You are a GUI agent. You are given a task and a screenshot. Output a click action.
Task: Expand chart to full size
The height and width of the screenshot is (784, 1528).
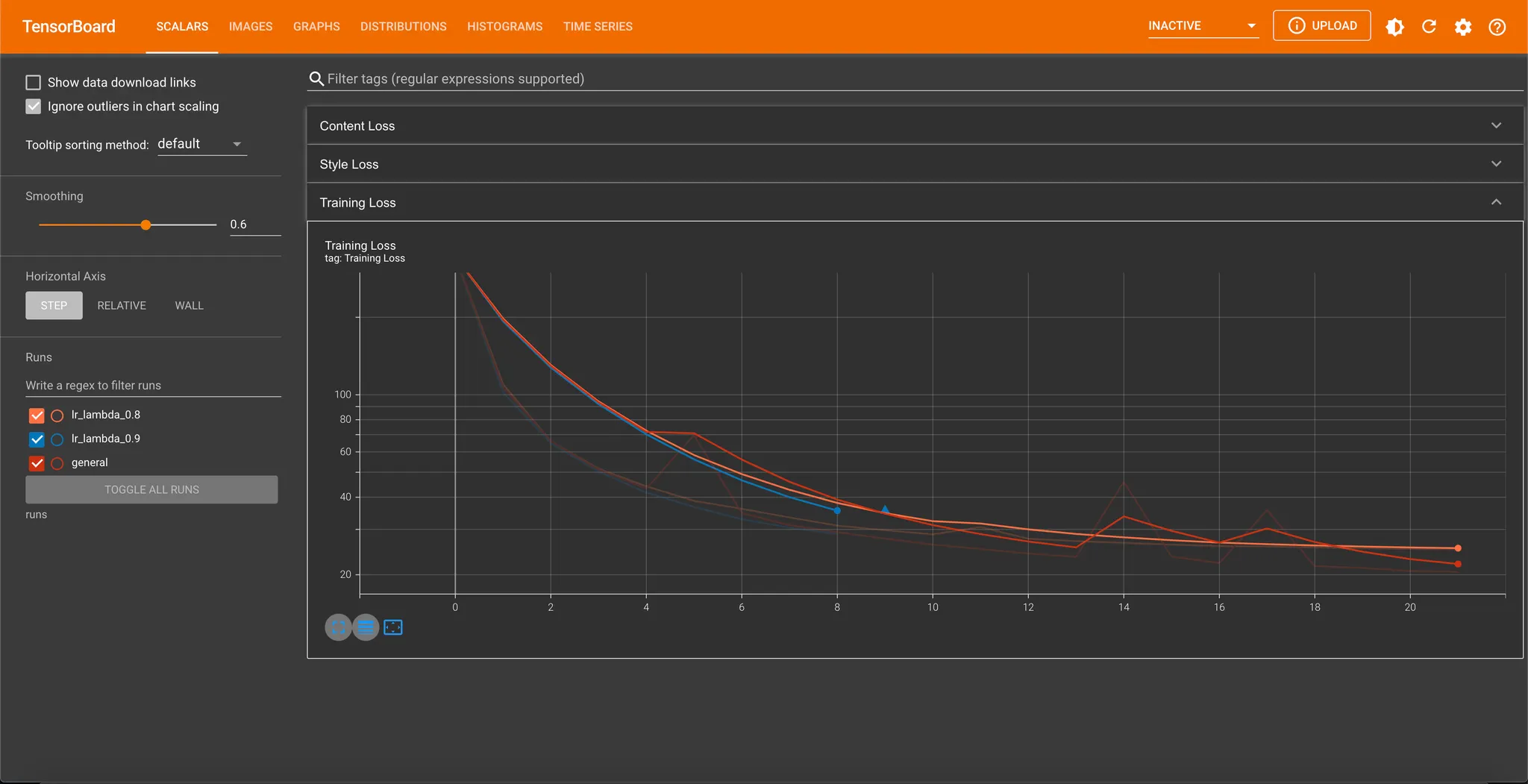(338, 627)
